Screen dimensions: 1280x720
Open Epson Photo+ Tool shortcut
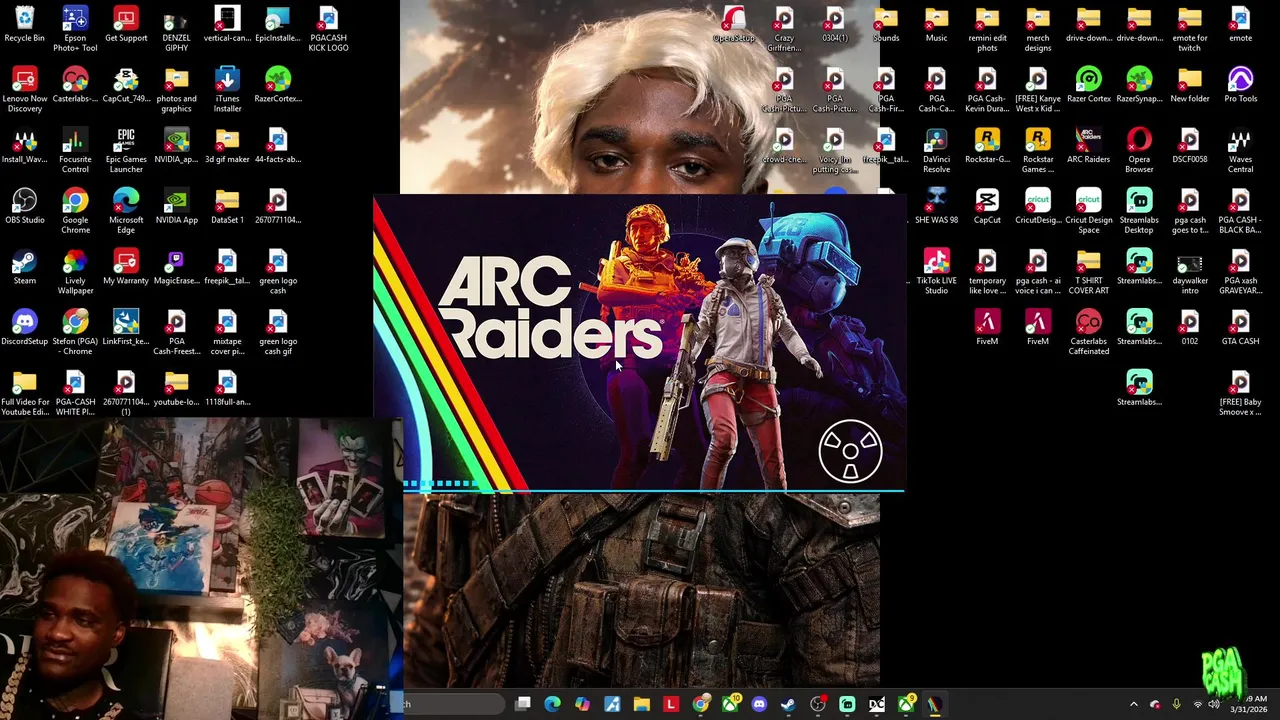coord(75,29)
